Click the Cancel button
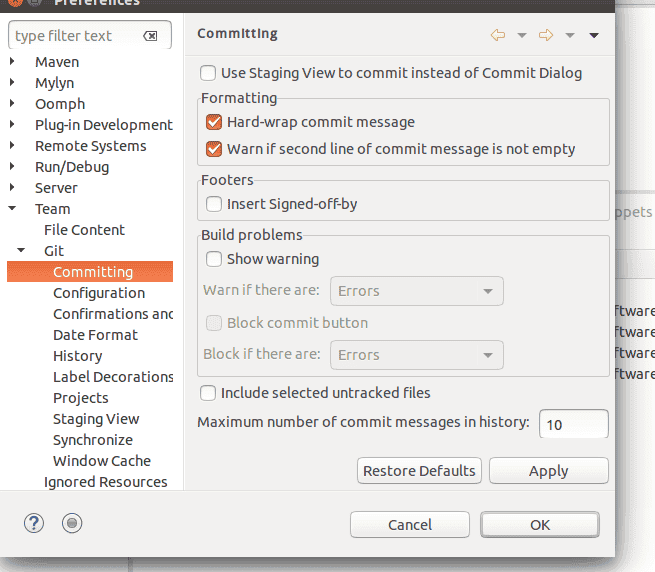This screenshot has width=655, height=572. pos(410,525)
